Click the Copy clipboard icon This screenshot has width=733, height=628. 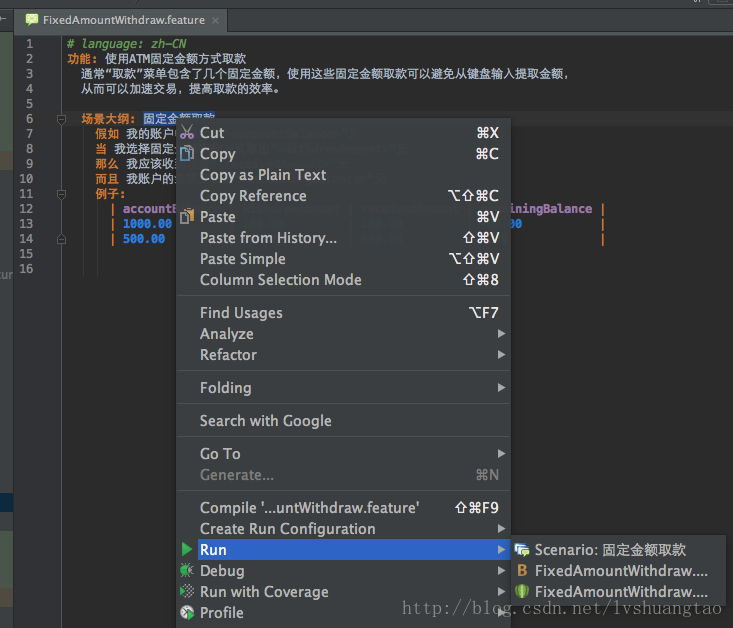click(x=187, y=153)
